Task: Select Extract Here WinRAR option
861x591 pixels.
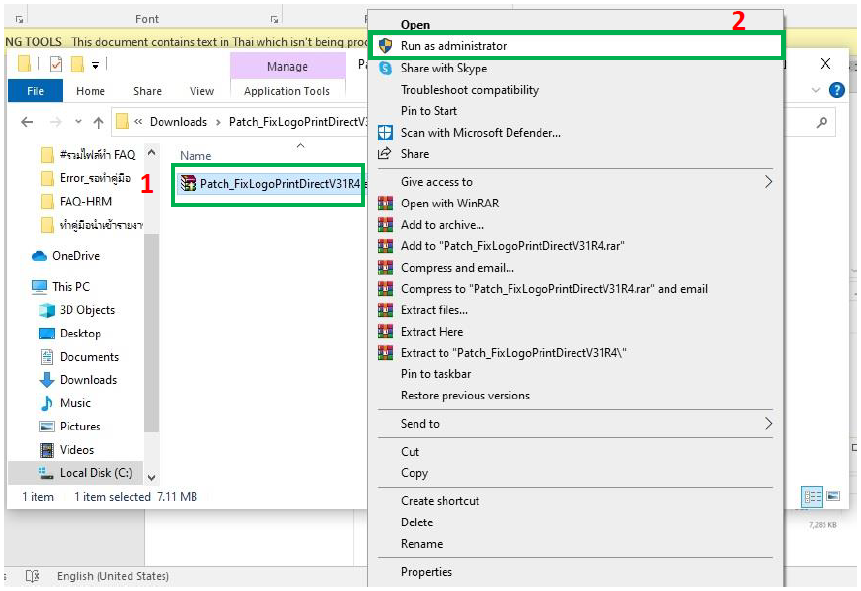Action: tap(431, 331)
